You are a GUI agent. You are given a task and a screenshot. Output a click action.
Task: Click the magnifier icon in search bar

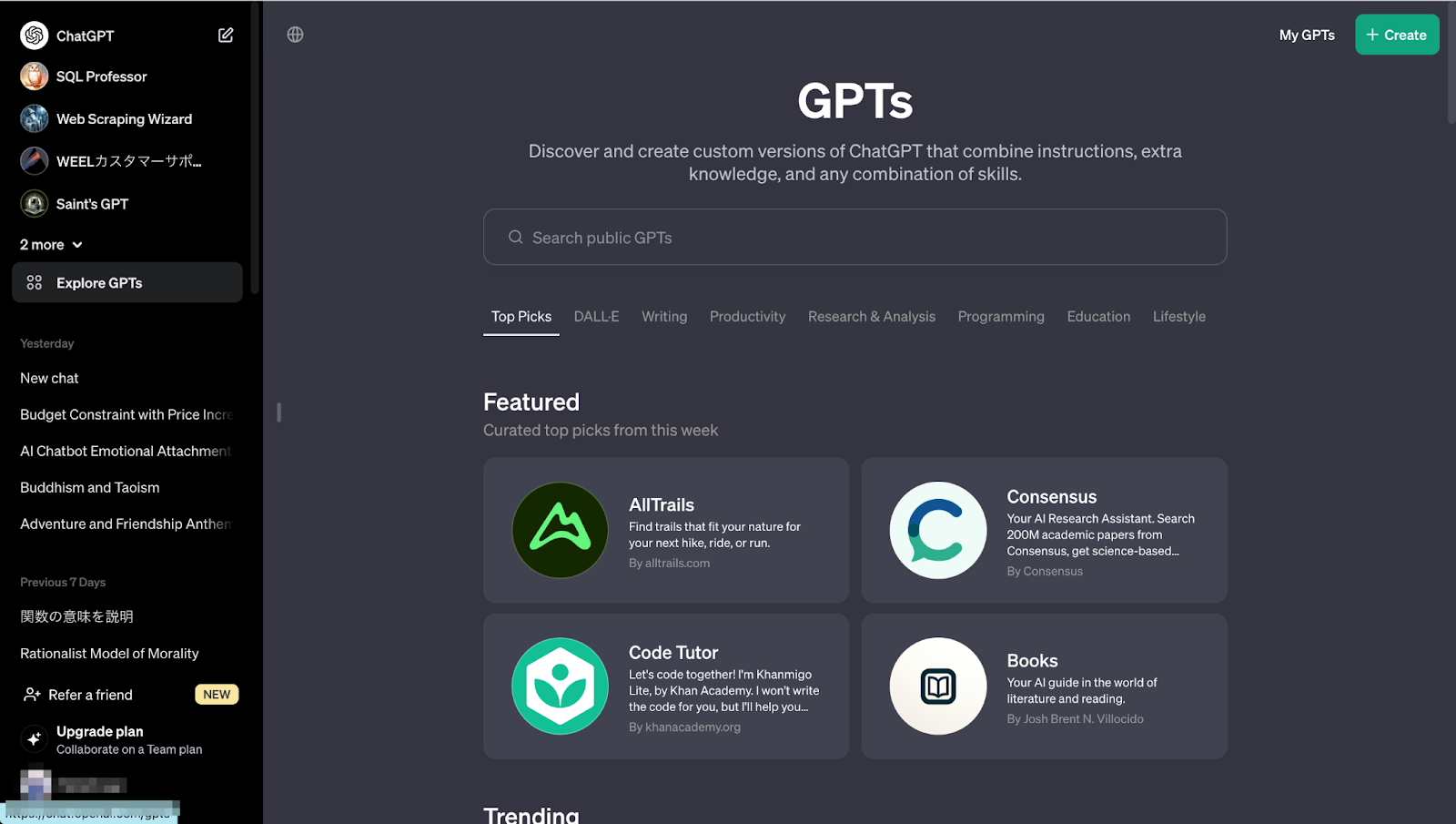pyautogui.click(x=516, y=237)
